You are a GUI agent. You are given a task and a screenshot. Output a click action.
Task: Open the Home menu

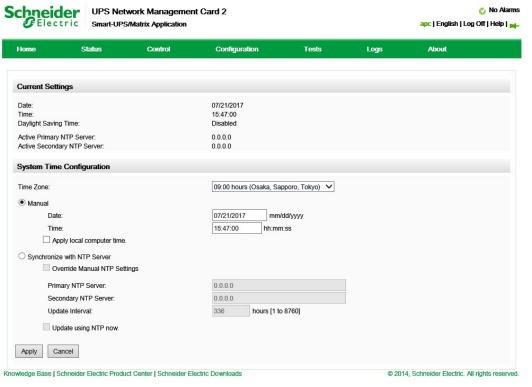coord(26,49)
